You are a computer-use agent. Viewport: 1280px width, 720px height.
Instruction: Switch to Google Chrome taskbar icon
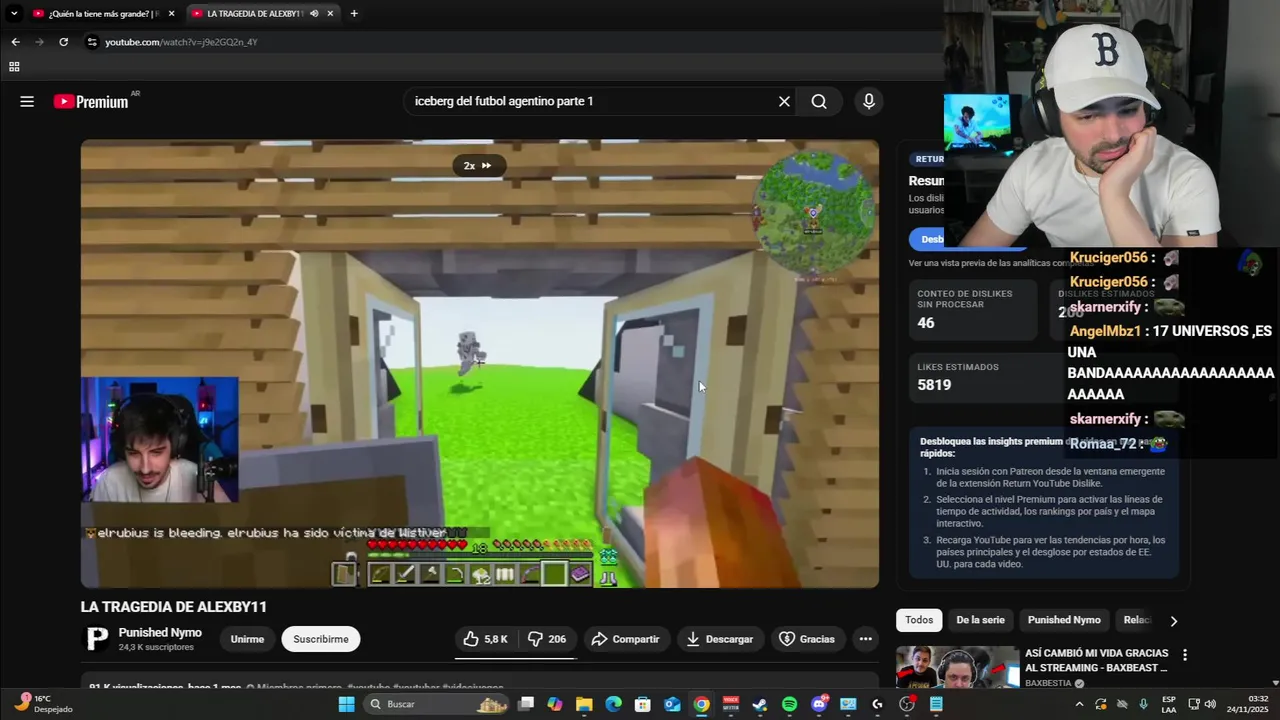point(702,704)
